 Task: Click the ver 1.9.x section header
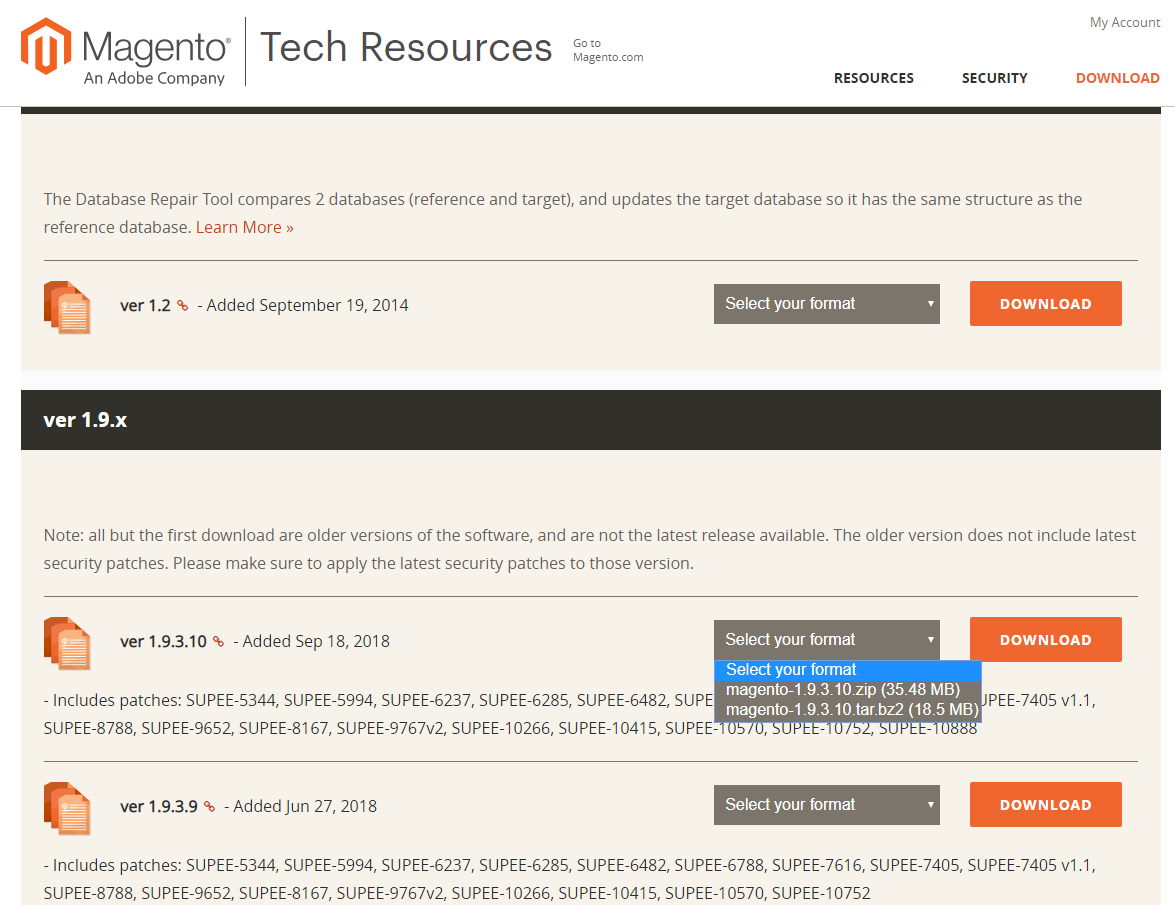click(590, 420)
